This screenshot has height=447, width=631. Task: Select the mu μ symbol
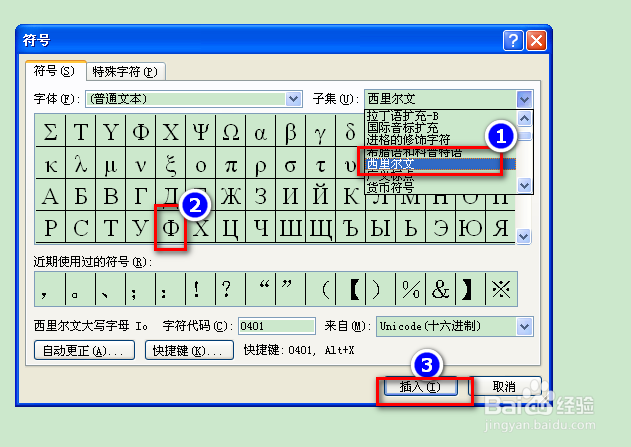(110, 164)
